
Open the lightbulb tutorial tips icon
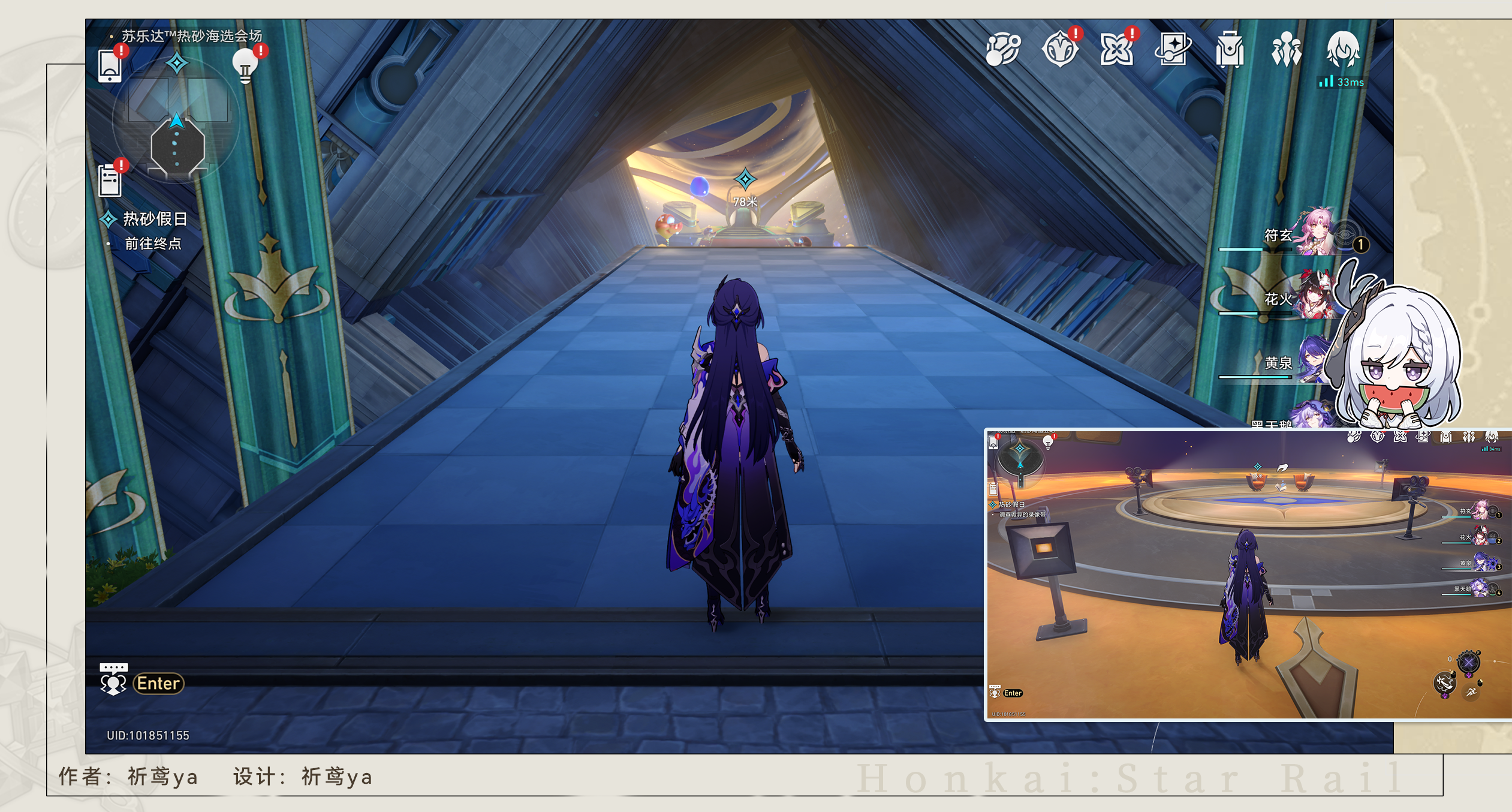[x=245, y=65]
